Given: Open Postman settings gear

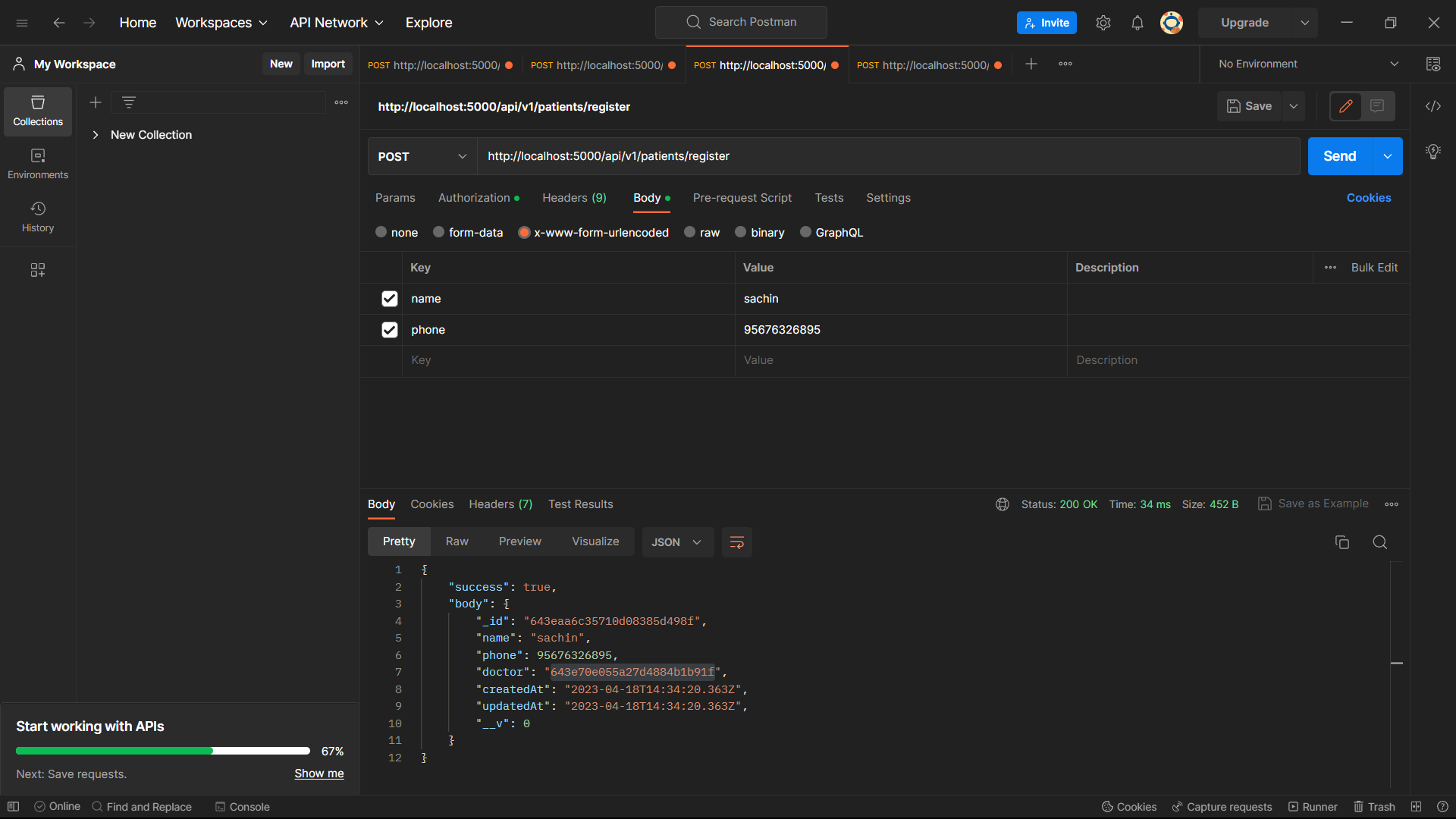Looking at the screenshot, I should click(1103, 23).
